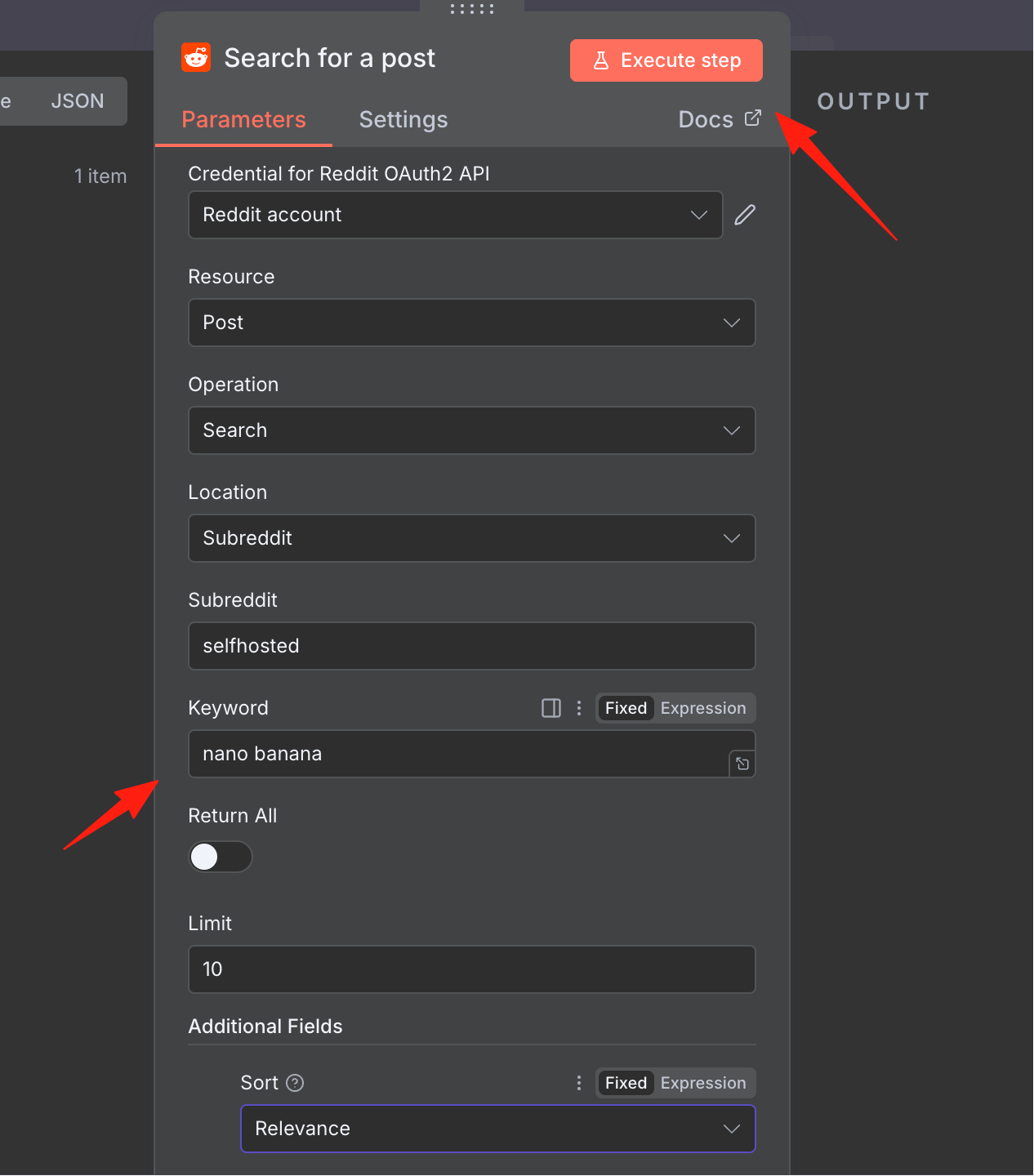Click Sort help question mark icon
Image resolution: width=1034 pixels, height=1176 pixels.
pos(296,1083)
